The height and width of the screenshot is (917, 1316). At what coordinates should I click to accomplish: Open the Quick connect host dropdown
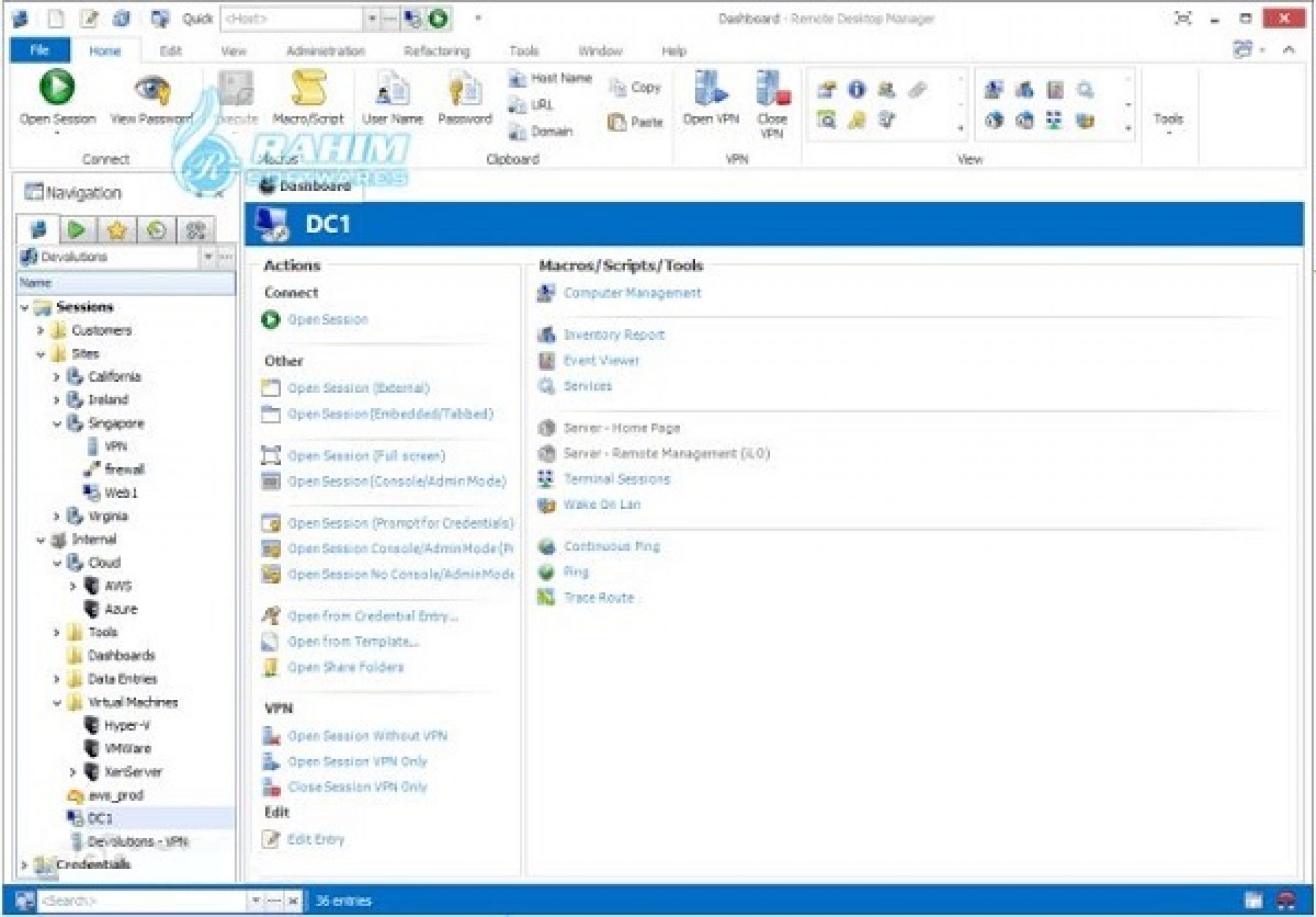pyautogui.click(x=372, y=19)
